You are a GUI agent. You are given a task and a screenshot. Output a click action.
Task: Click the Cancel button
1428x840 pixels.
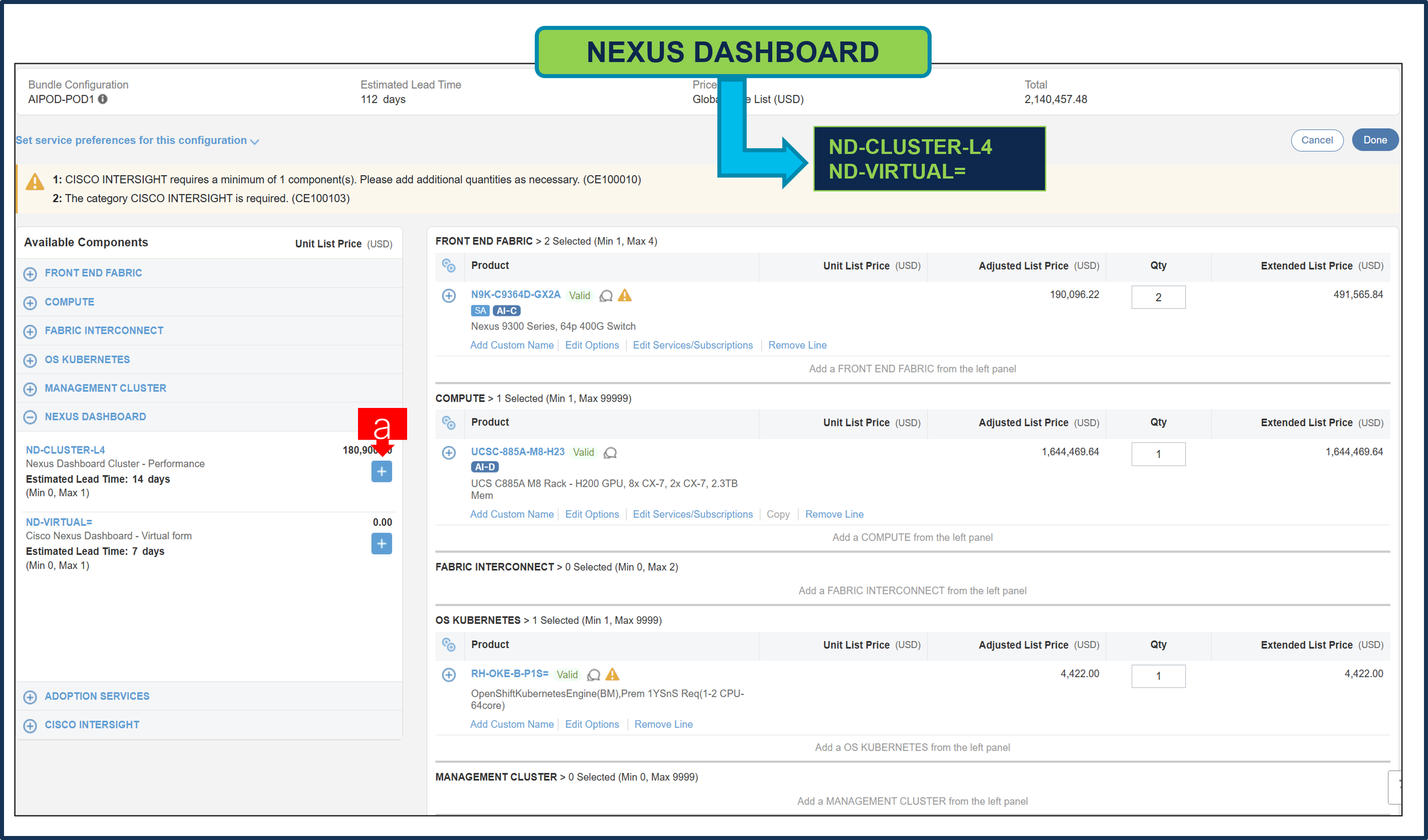pyautogui.click(x=1317, y=140)
